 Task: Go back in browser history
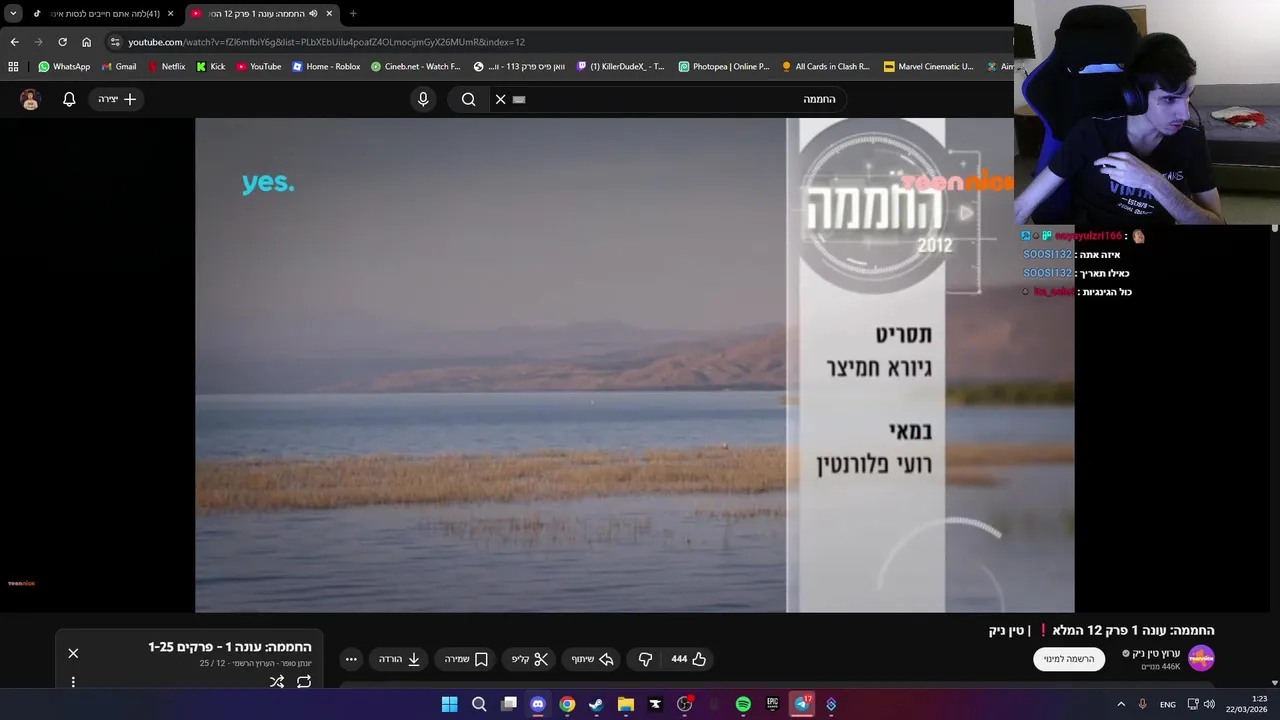[x=14, y=42]
